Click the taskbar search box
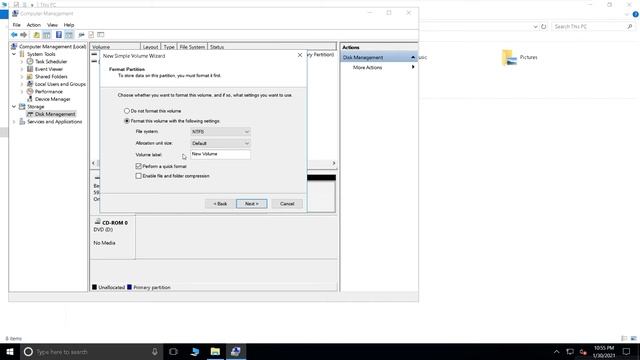Image resolution: width=640 pixels, height=360 pixels. (91, 351)
